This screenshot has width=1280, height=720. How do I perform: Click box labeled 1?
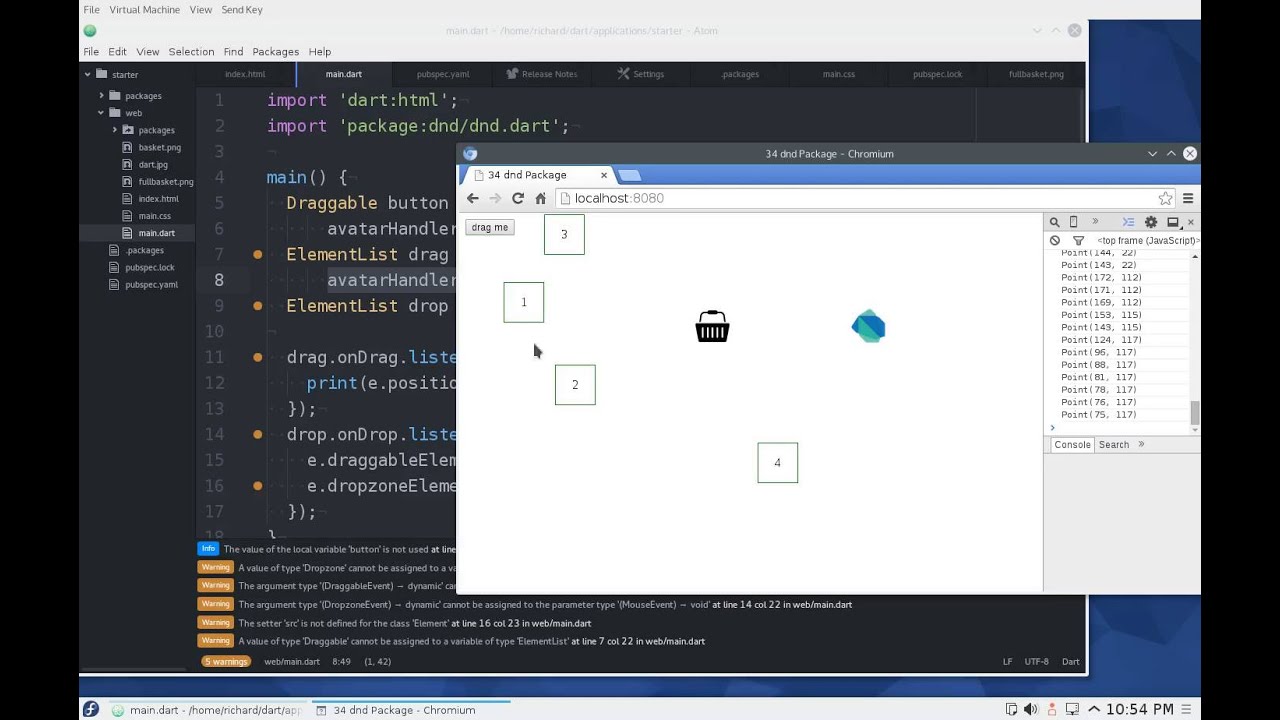pyautogui.click(x=524, y=302)
